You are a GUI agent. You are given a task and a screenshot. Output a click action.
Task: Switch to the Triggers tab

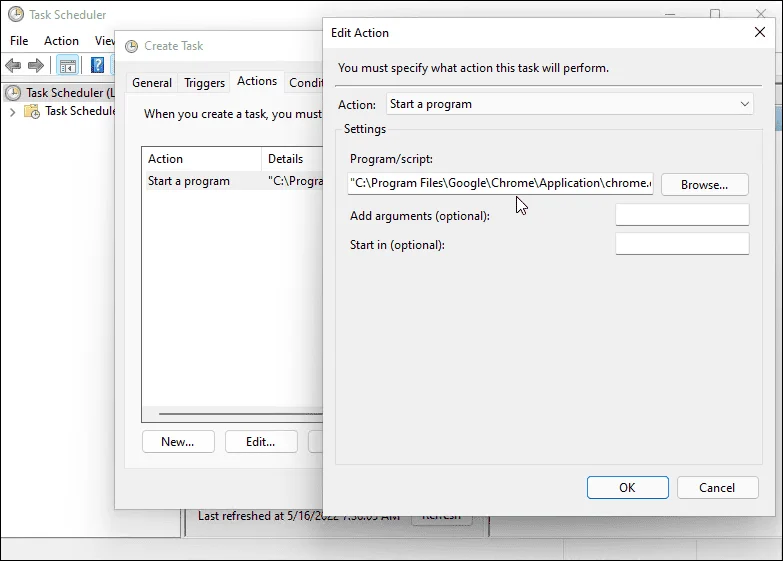204,82
